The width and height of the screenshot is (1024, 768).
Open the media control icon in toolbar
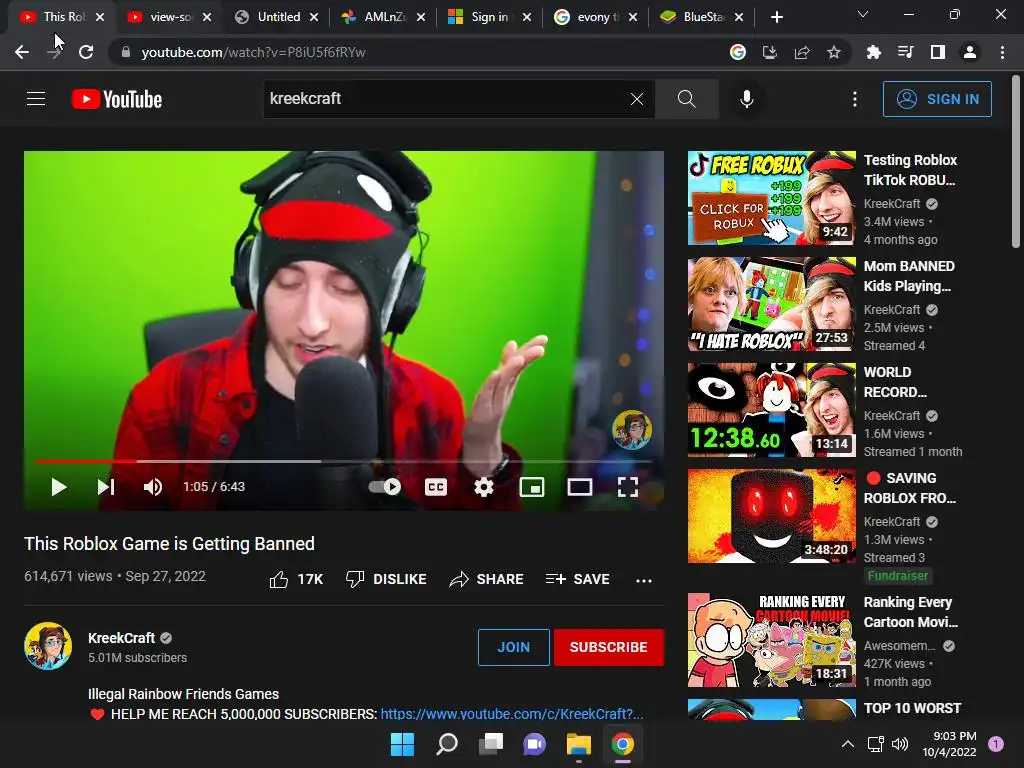tap(906, 52)
